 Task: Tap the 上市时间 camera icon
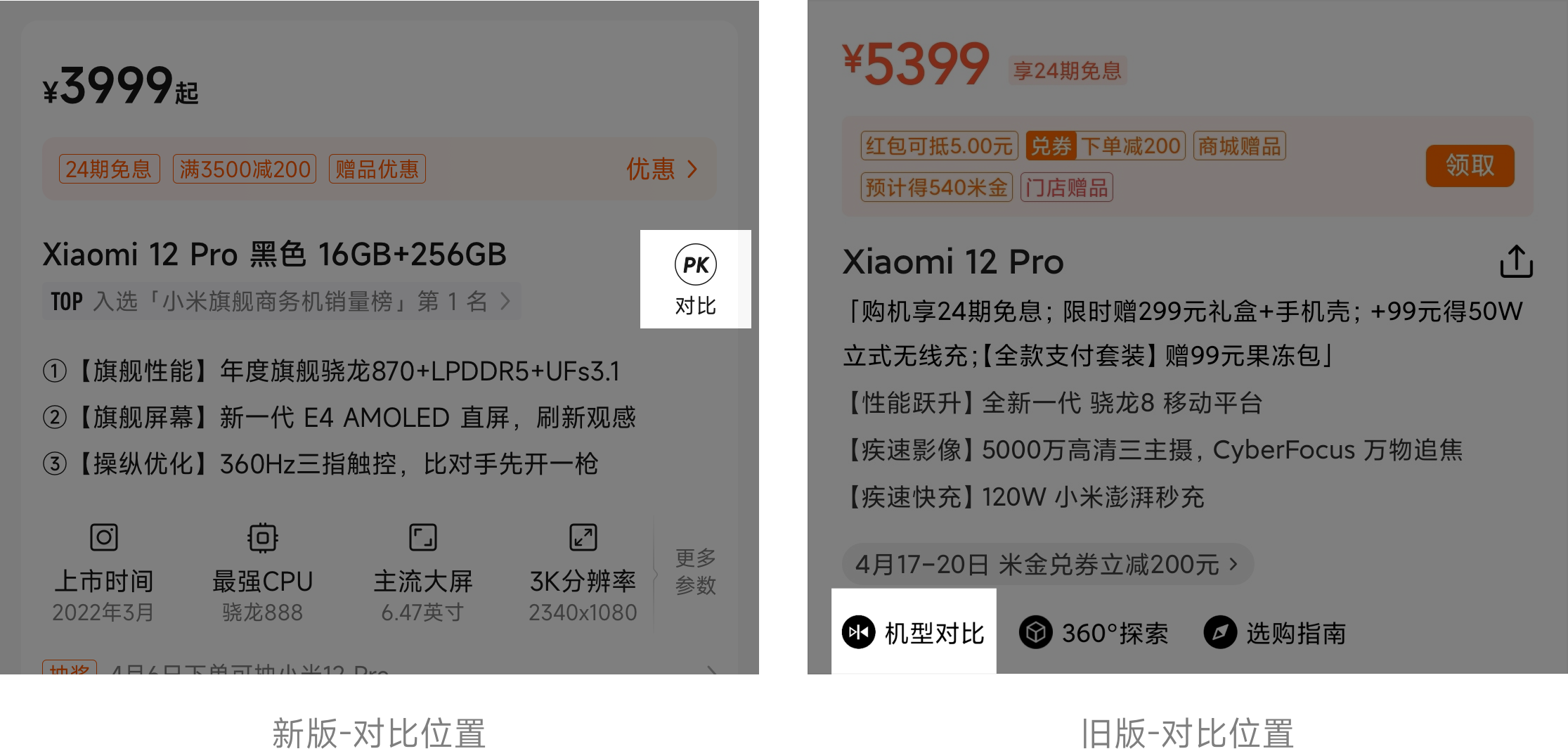(x=104, y=537)
